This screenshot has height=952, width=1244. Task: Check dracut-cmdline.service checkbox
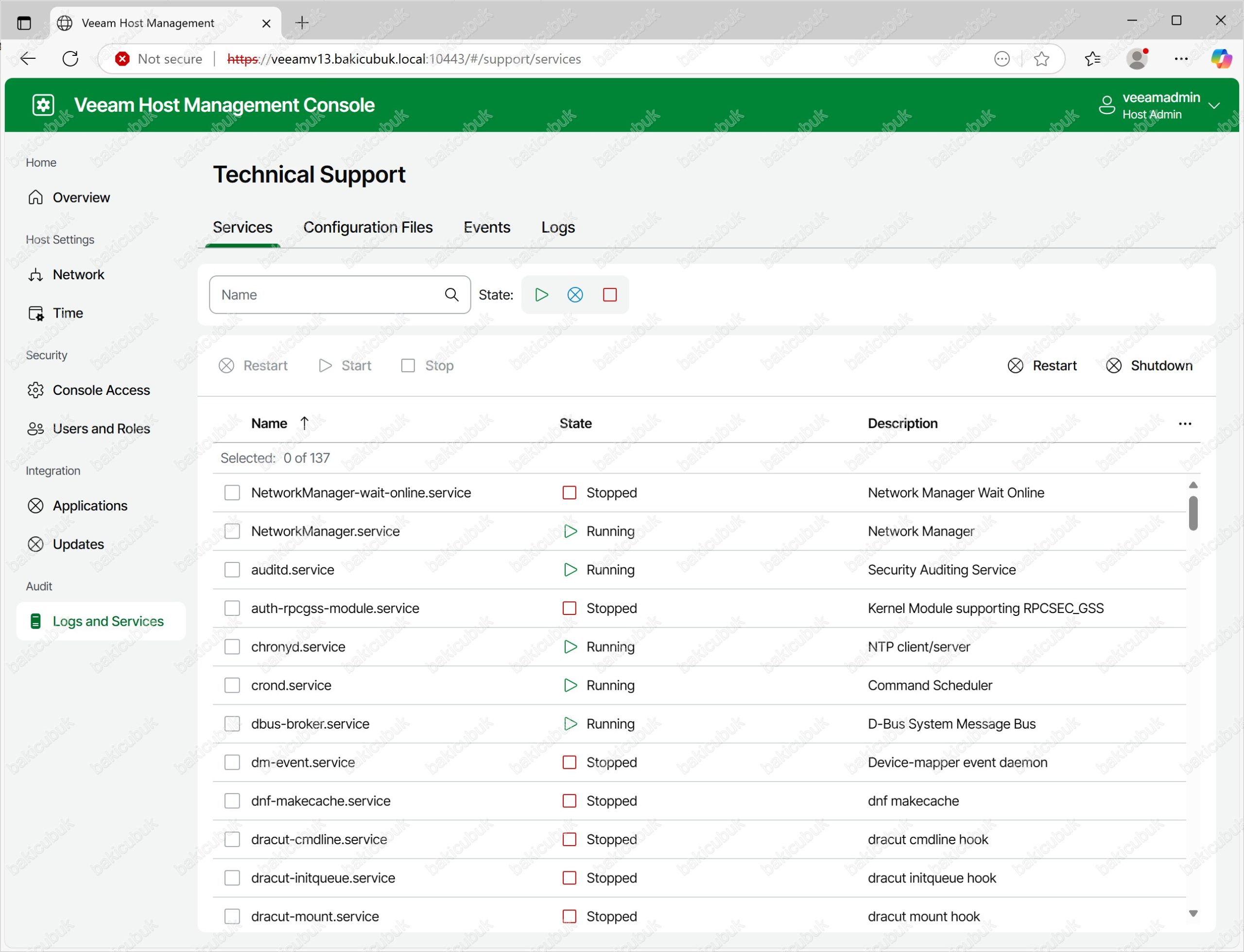click(x=232, y=839)
